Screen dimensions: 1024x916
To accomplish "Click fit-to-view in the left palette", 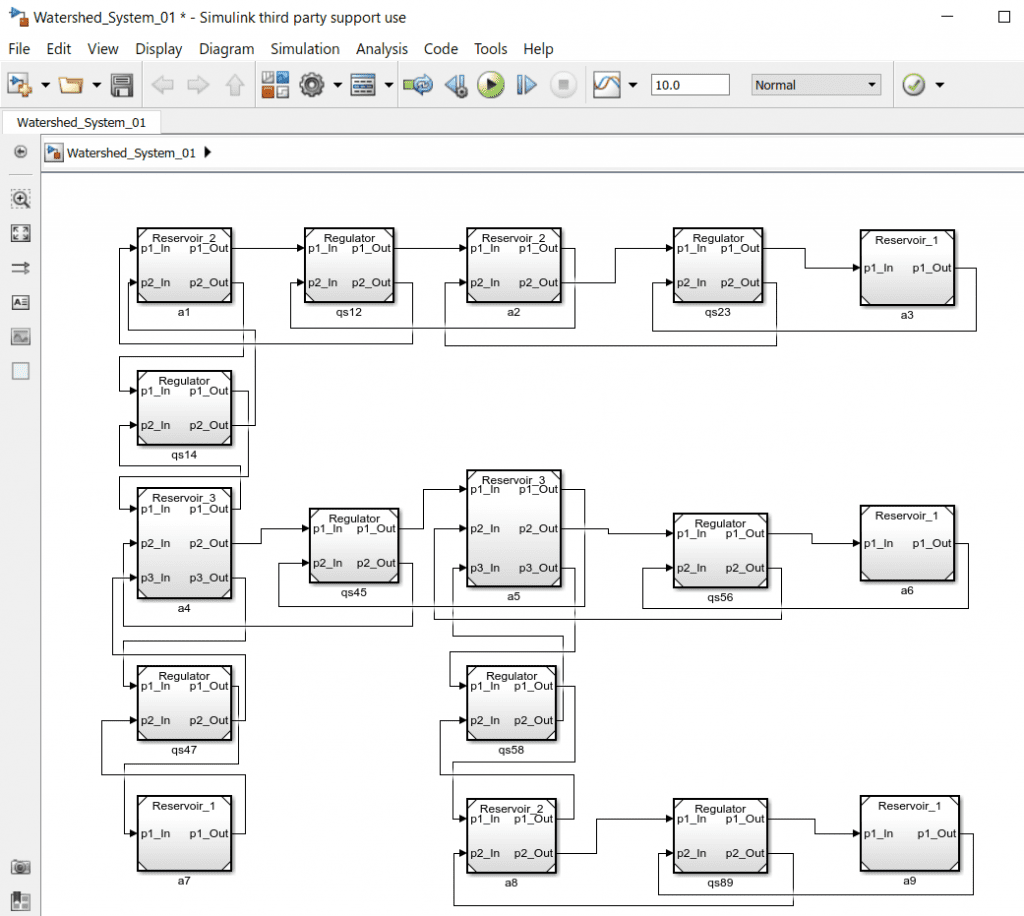I will click(20, 233).
